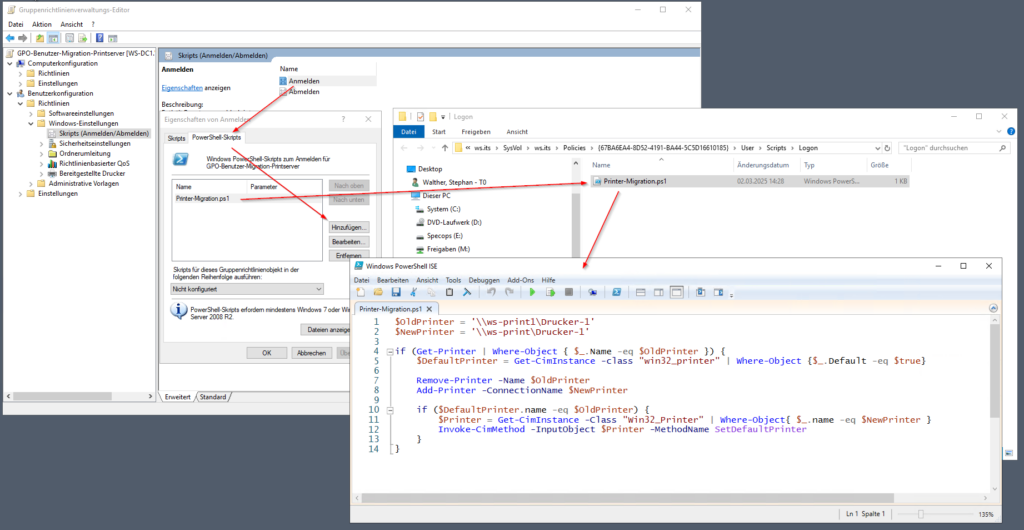The width and height of the screenshot is (1024, 530).
Task: Click the Forward arrow in Group Policy Editor toolbar
Action: click(23, 38)
